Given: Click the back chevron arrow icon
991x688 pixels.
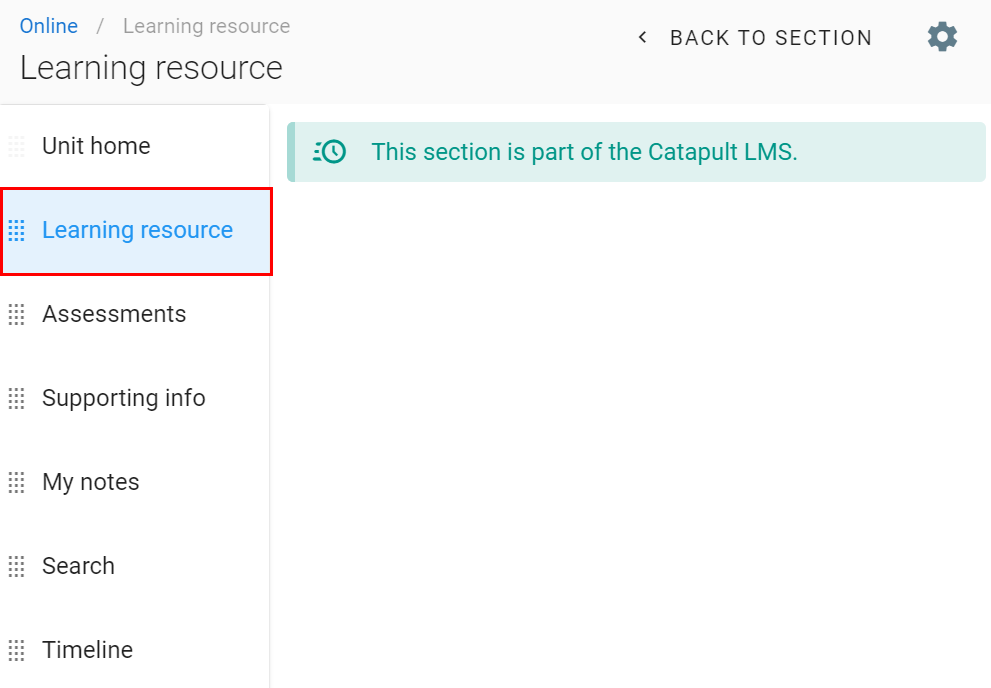Looking at the screenshot, I should point(642,37).
